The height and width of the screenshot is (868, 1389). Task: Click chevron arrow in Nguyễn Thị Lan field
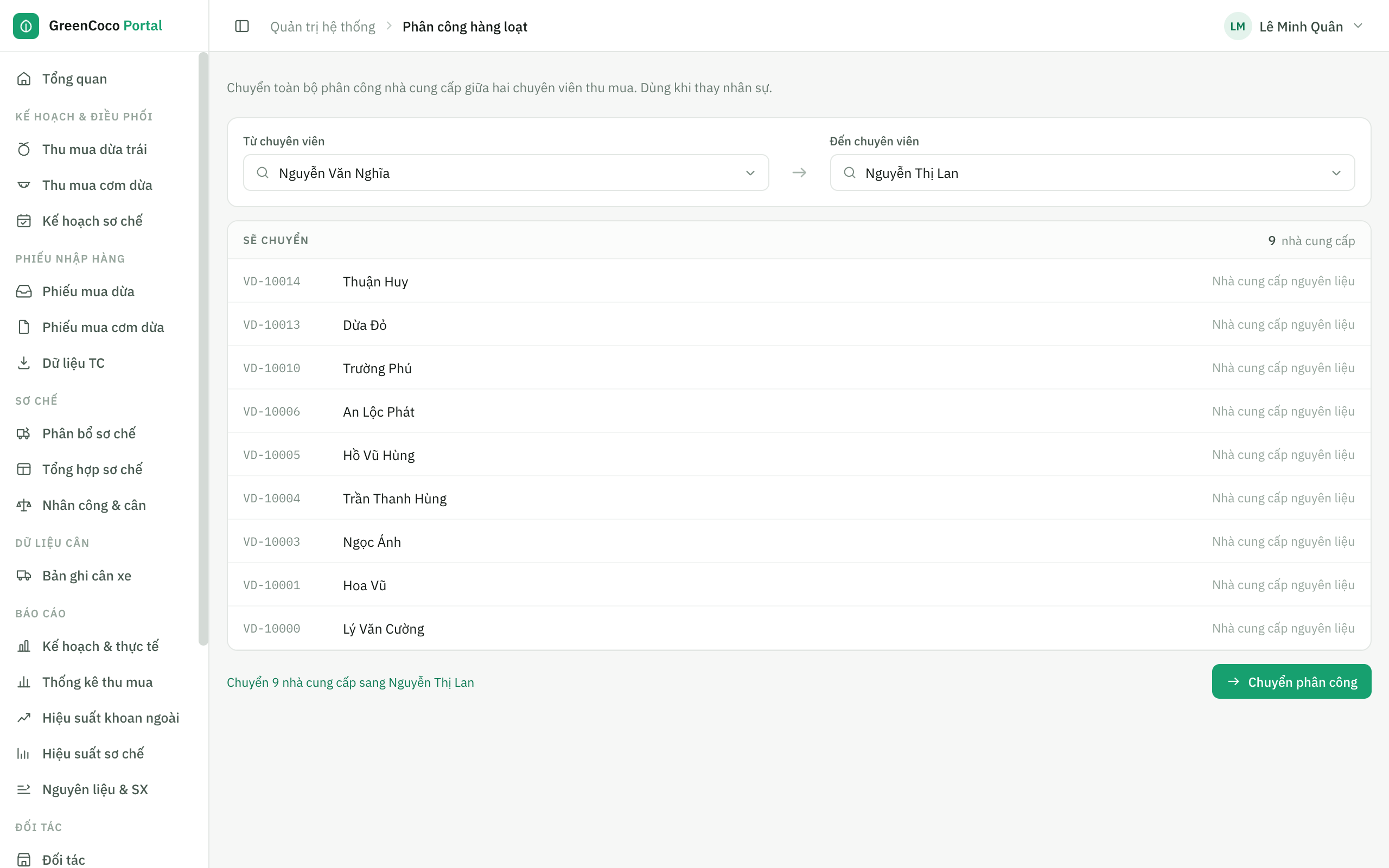pyautogui.click(x=1336, y=173)
